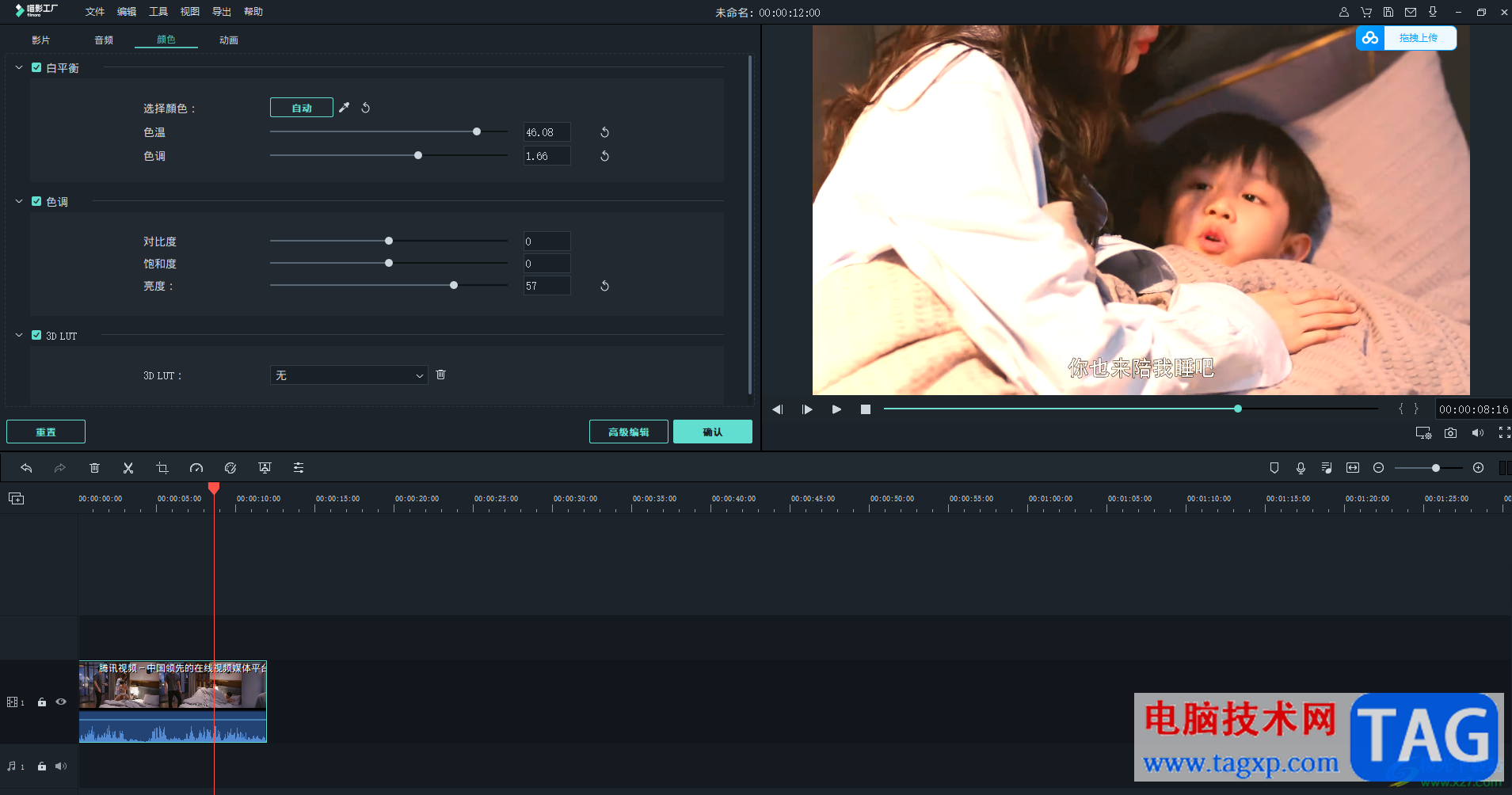1512x795 pixels.
Task: Reset the 色温 temperature value
Action: [604, 132]
